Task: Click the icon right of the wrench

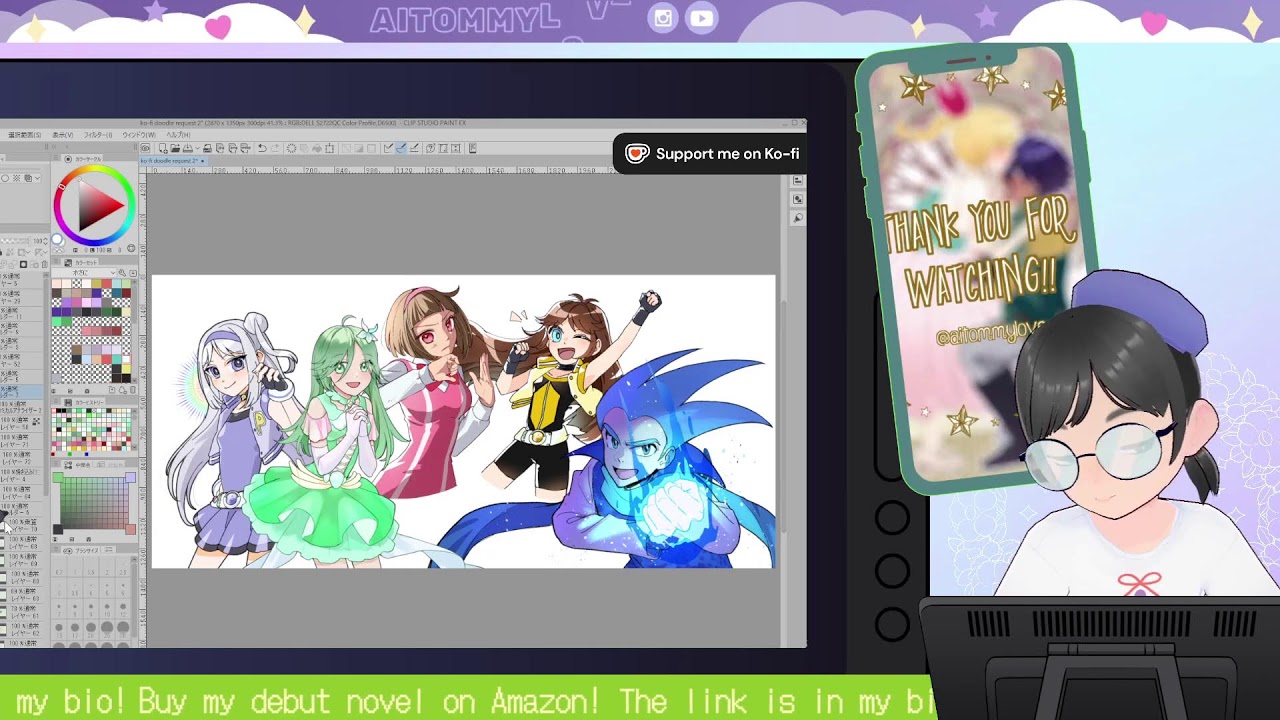Action: (x=133, y=272)
